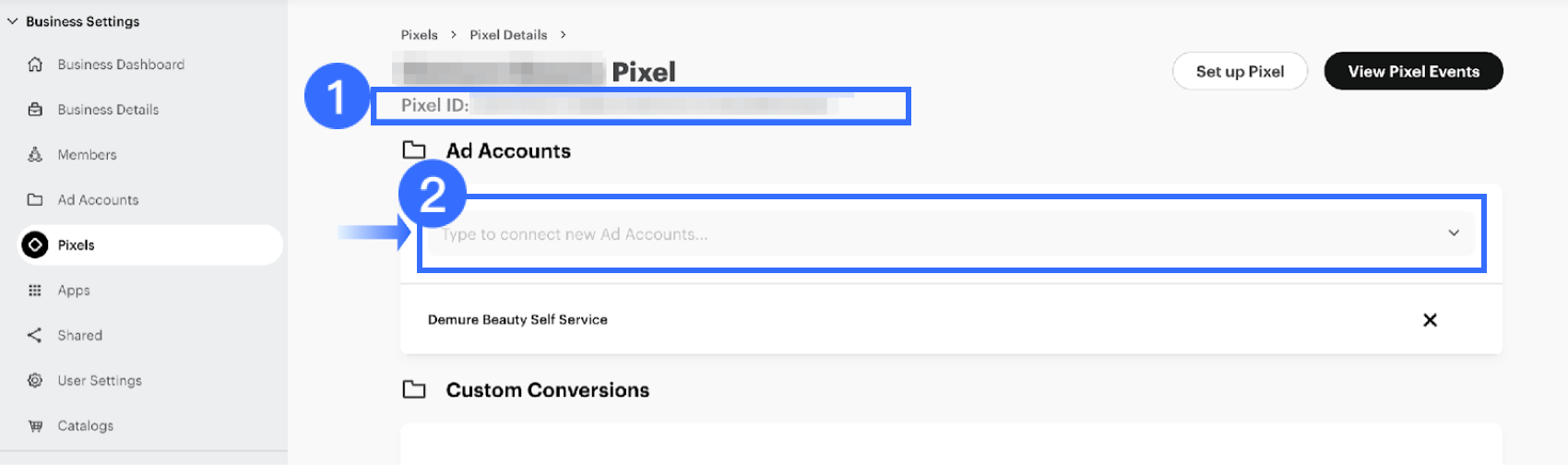Click the View Pixel Events button
Viewport: 1568px width, 465px height.
point(1413,72)
